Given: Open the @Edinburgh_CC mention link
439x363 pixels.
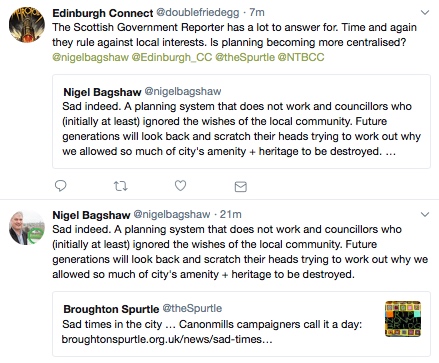Looking at the screenshot, I should point(172,57).
